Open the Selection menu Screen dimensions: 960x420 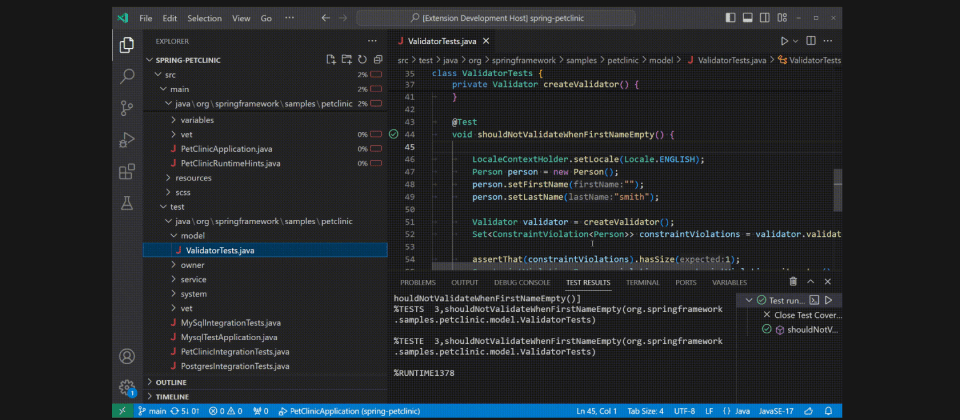(204, 18)
